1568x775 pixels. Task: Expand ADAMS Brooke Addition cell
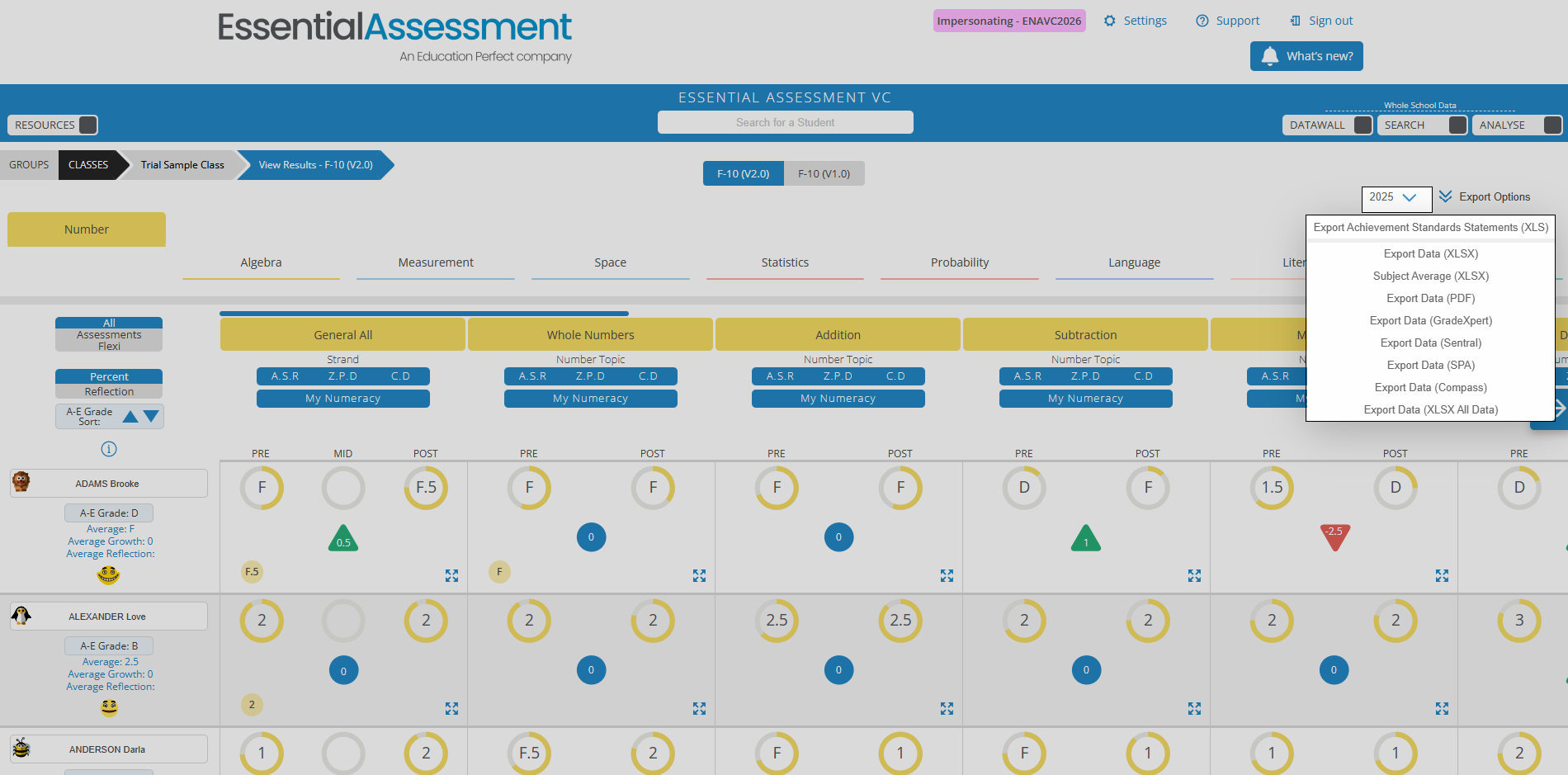947,575
